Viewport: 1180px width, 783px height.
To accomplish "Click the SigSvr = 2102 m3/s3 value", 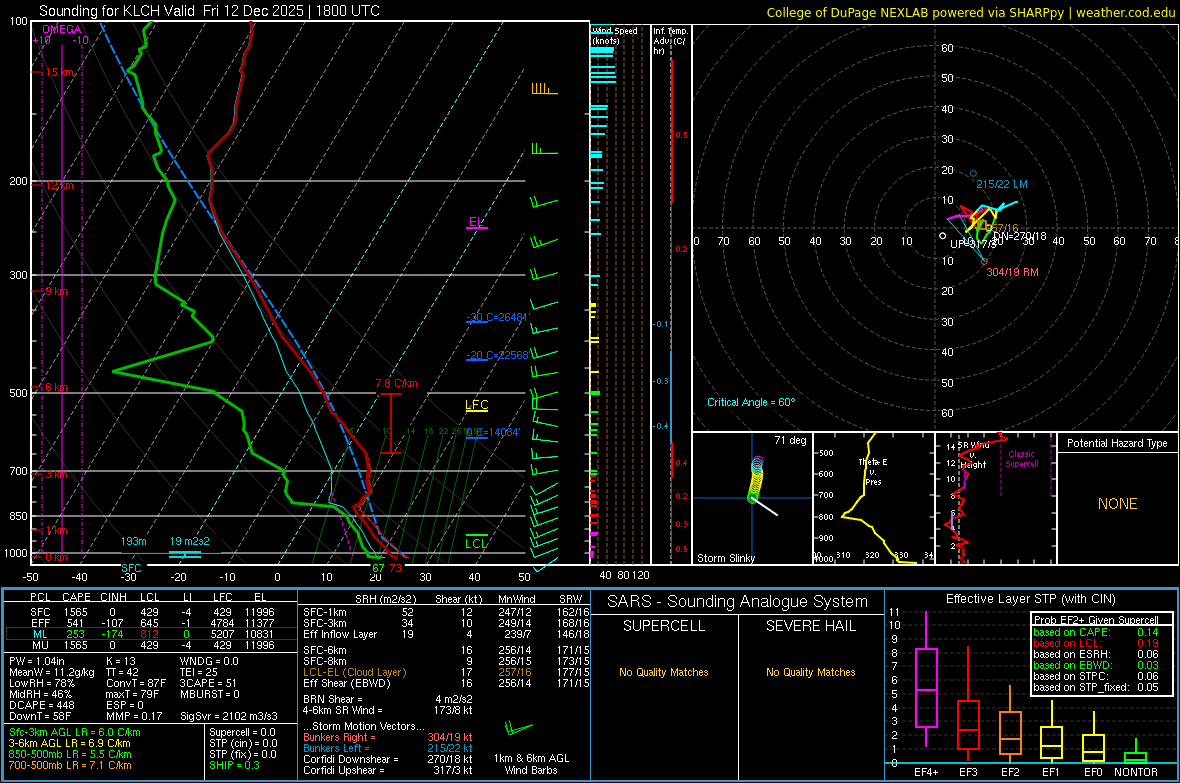I will tap(229, 717).
